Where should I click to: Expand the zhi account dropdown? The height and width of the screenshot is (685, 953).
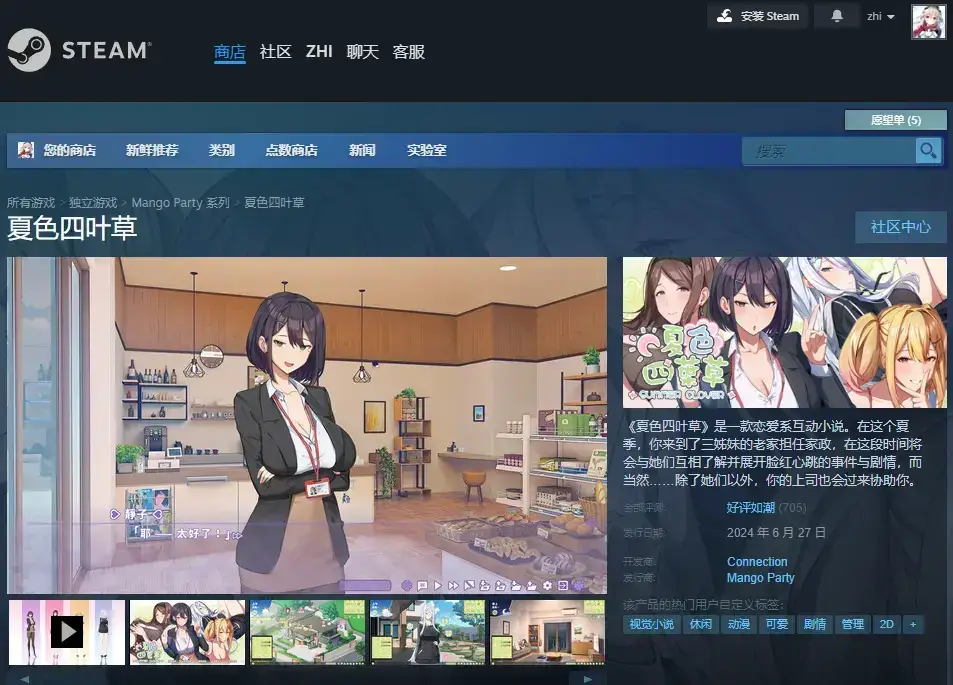(881, 16)
